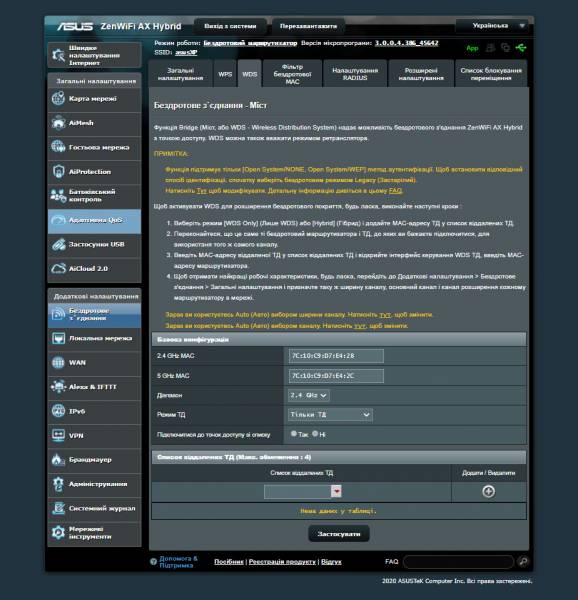Switch to the General (Загальні налаштування) tab

(181, 74)
